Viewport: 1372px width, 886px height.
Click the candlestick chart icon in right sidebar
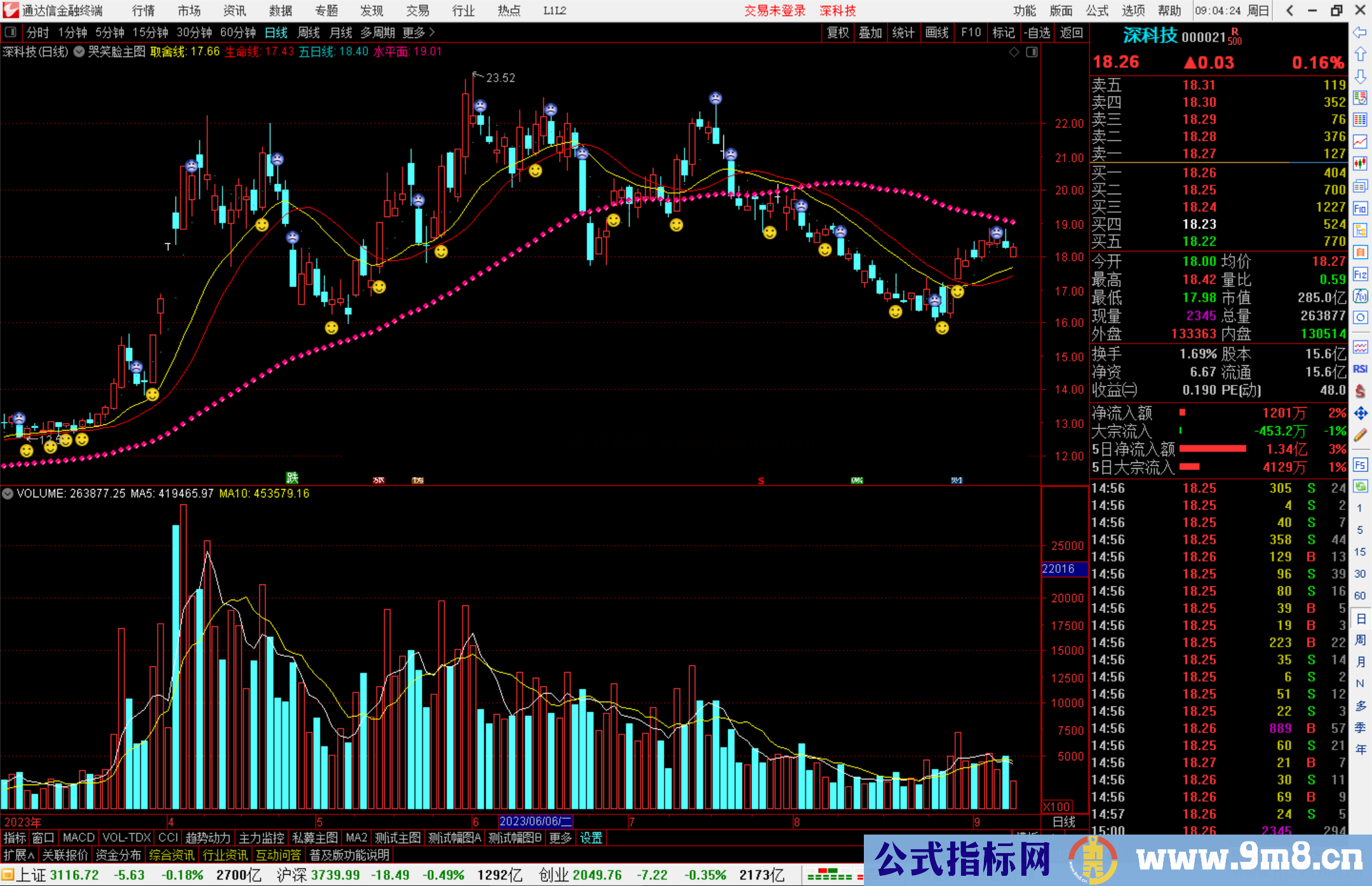coord(1360,164)
